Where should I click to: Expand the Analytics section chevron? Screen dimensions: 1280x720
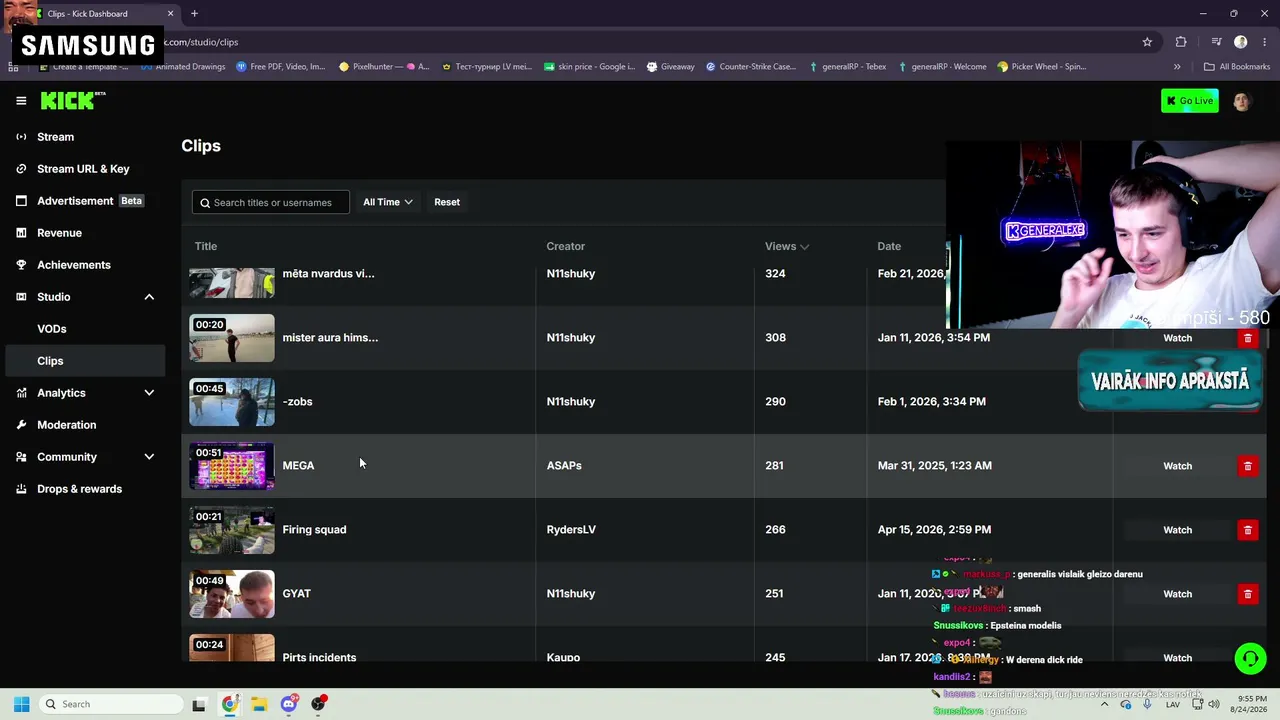click(149, 393)
